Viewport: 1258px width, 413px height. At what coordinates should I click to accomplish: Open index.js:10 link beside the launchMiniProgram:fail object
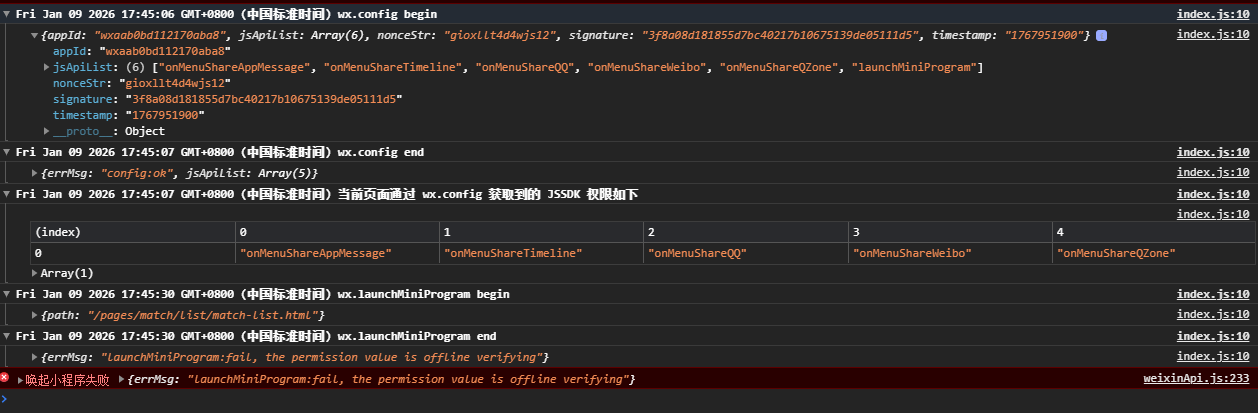1213,357
